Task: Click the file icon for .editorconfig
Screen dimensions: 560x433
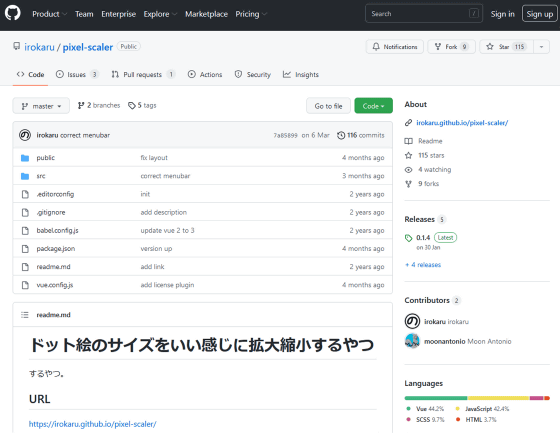Action: [25, 194]
